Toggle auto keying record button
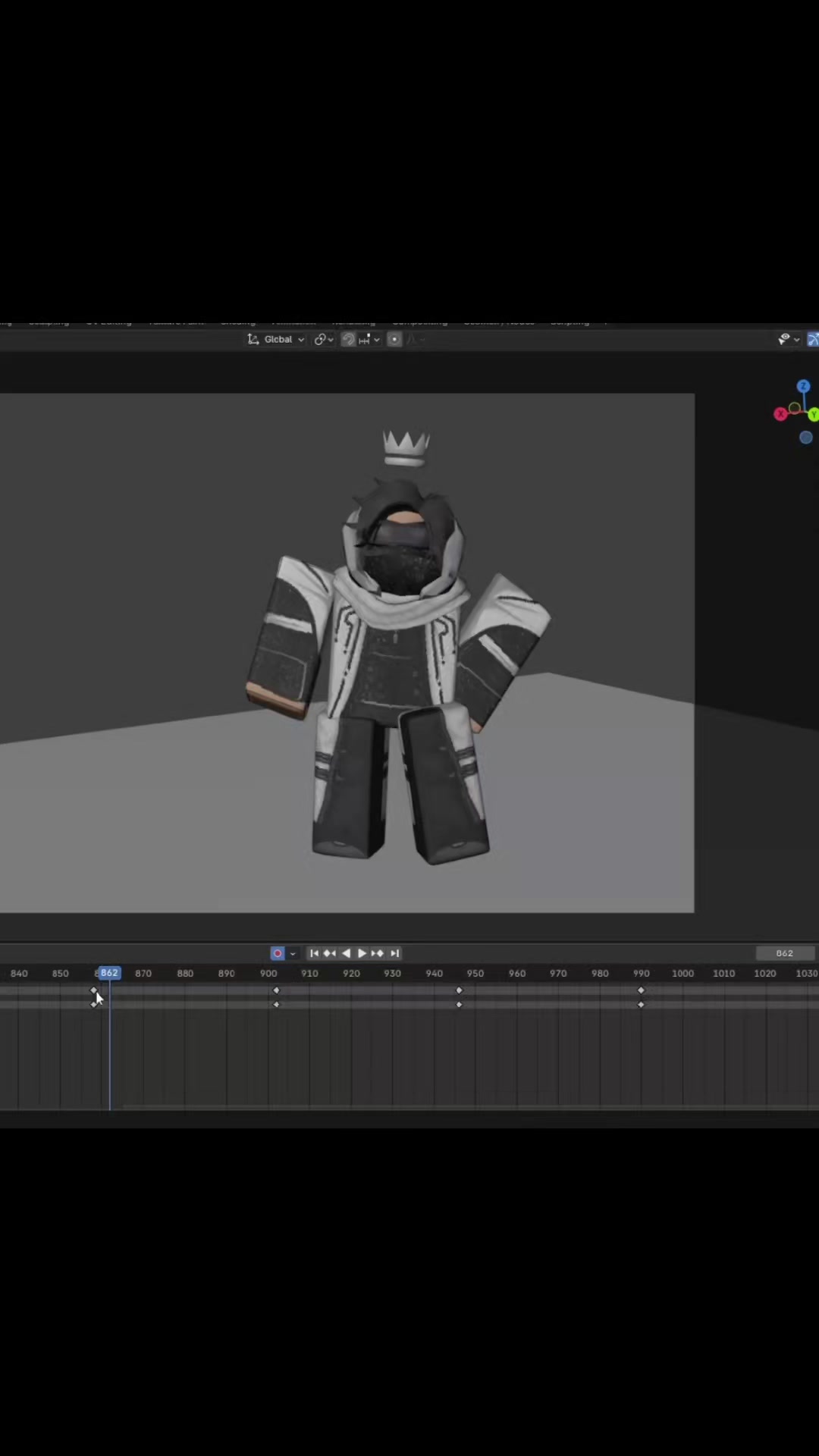Image resolution: width=819 pixels, height=1456 pixels. pos(278,953)
